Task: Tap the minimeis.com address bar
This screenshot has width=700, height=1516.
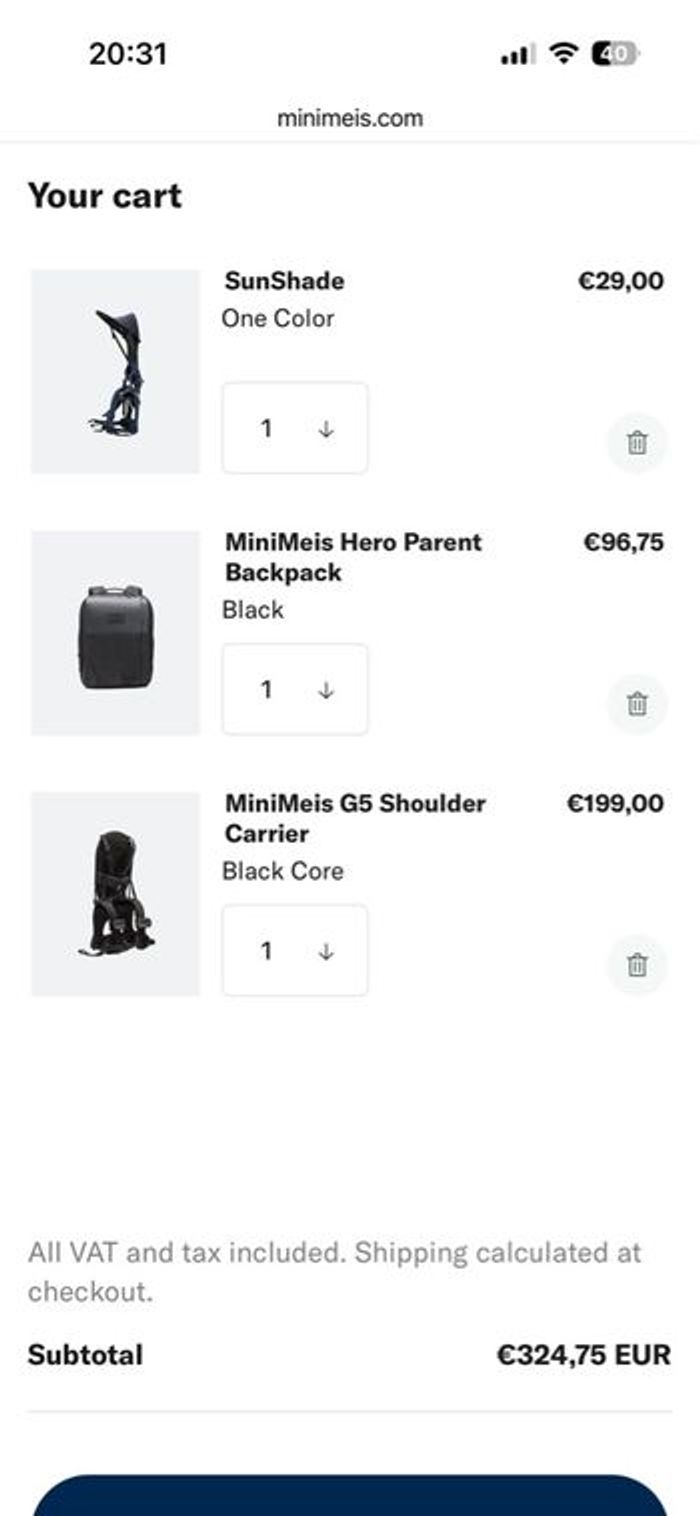Action: tap(350, 118)
